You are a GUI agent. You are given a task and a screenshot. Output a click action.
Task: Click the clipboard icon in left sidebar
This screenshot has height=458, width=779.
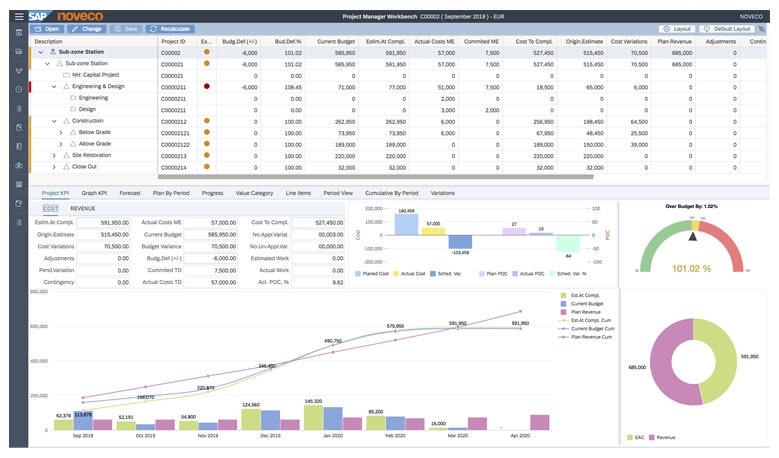click(x=19, y=128)
